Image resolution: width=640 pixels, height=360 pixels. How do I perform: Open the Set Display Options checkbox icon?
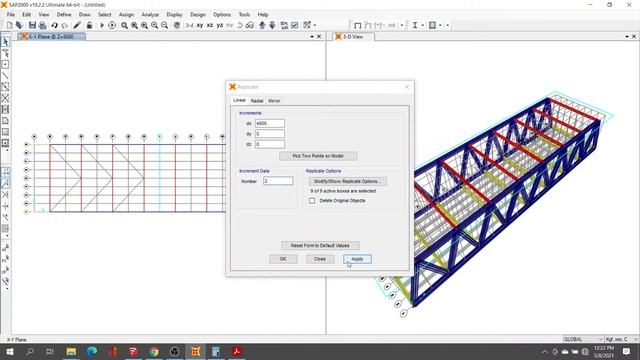[295, 25]
